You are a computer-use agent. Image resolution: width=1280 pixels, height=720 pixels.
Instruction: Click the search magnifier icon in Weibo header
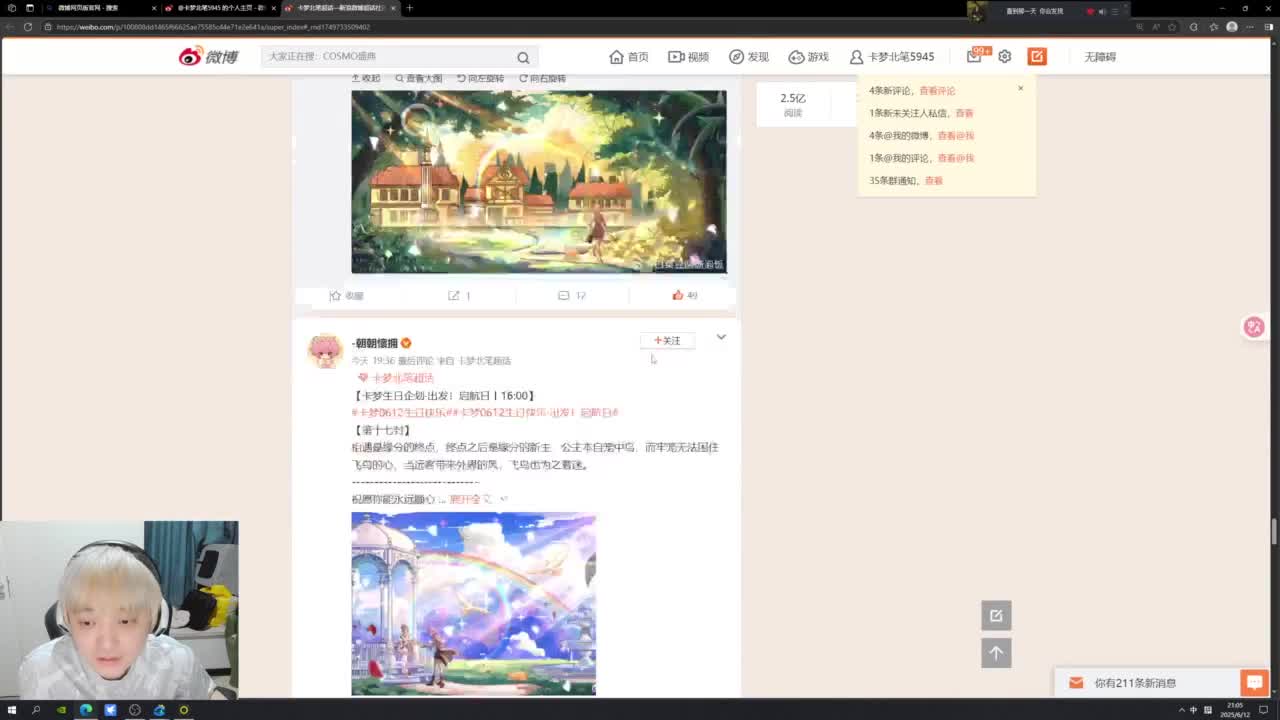tap(523, 57)
